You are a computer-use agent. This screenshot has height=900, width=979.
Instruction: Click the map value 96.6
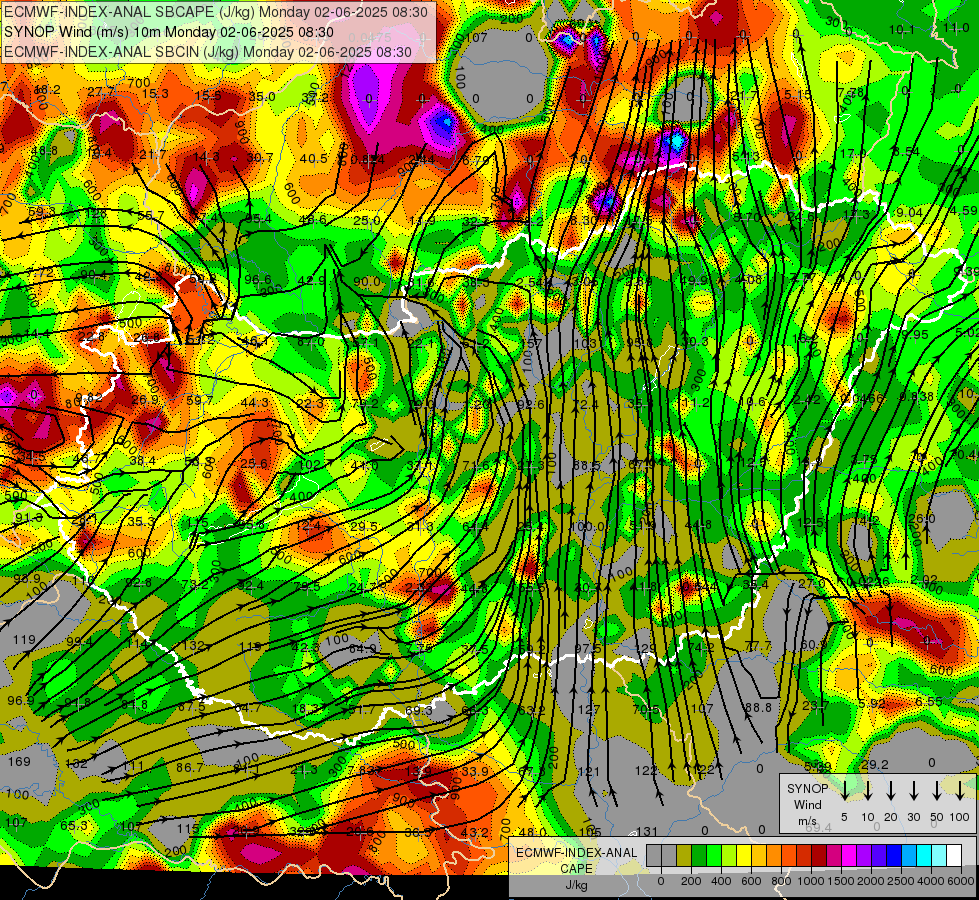(x=258, y=280)
